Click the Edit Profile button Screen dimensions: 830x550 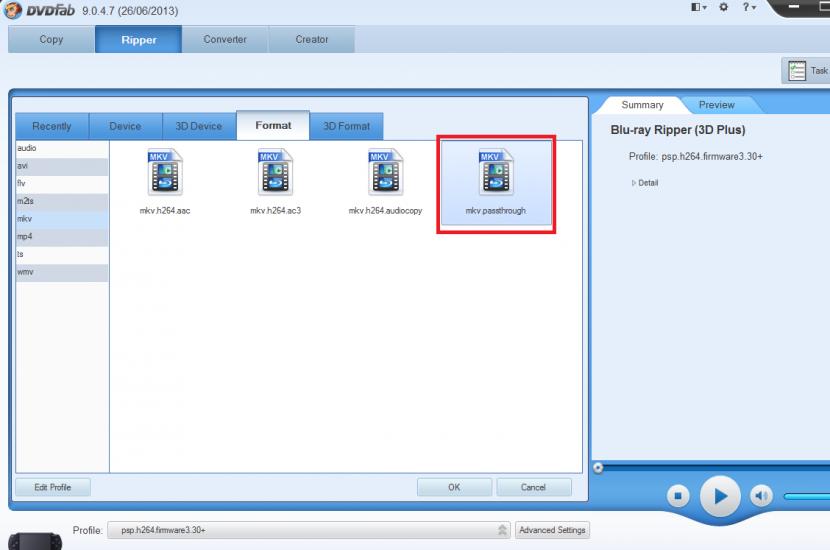pos(53,487)
